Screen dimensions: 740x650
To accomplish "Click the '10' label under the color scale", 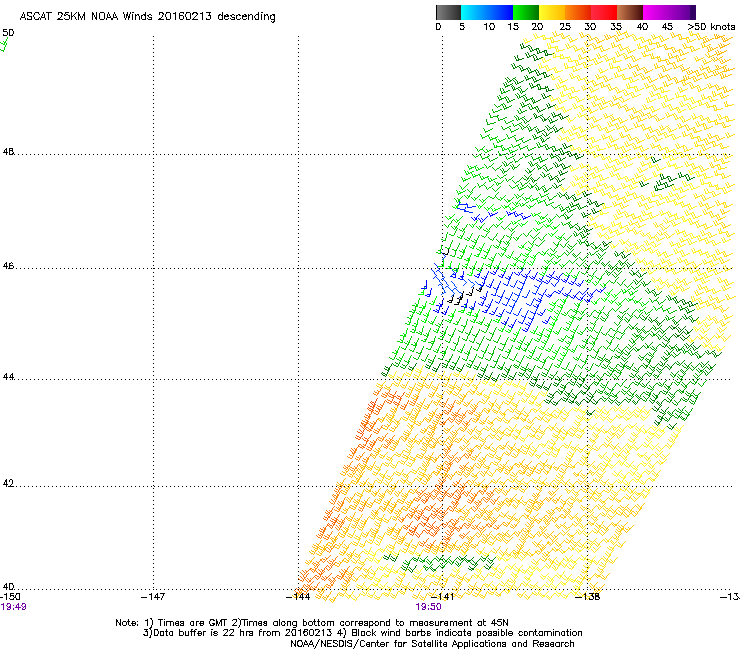I will 489,27.
